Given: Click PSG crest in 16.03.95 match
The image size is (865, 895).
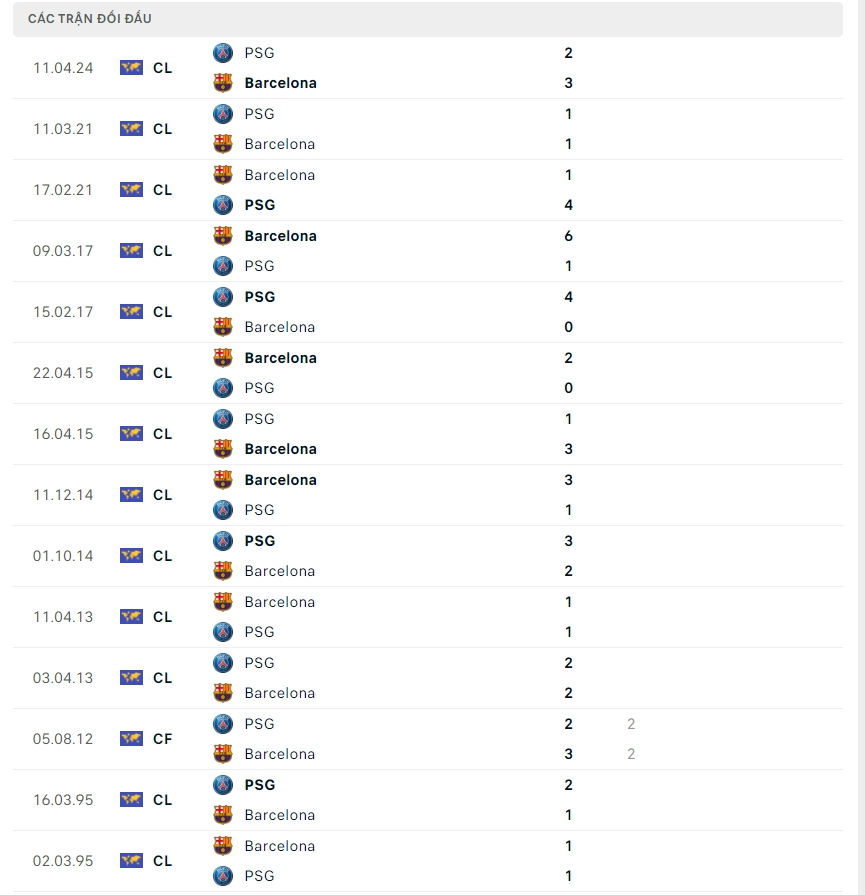Looking at the screenshot, I should click(223, 785).
